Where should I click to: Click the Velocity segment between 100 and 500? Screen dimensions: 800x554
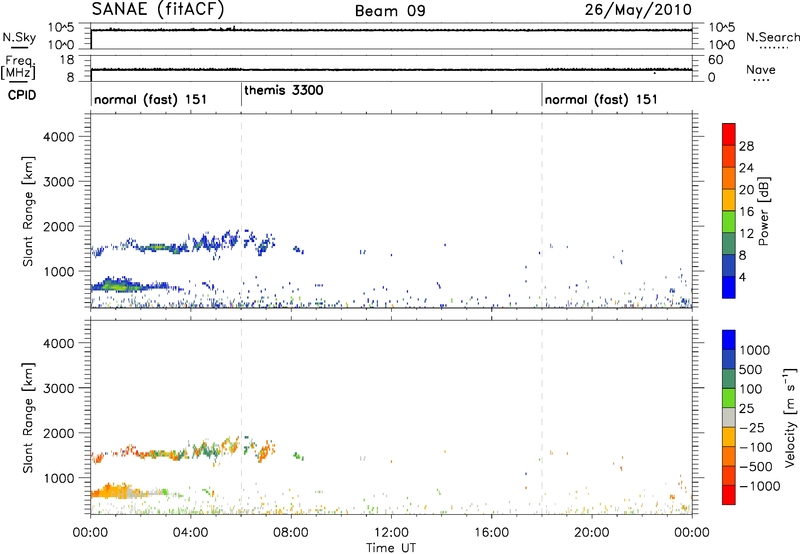[729, 379]
